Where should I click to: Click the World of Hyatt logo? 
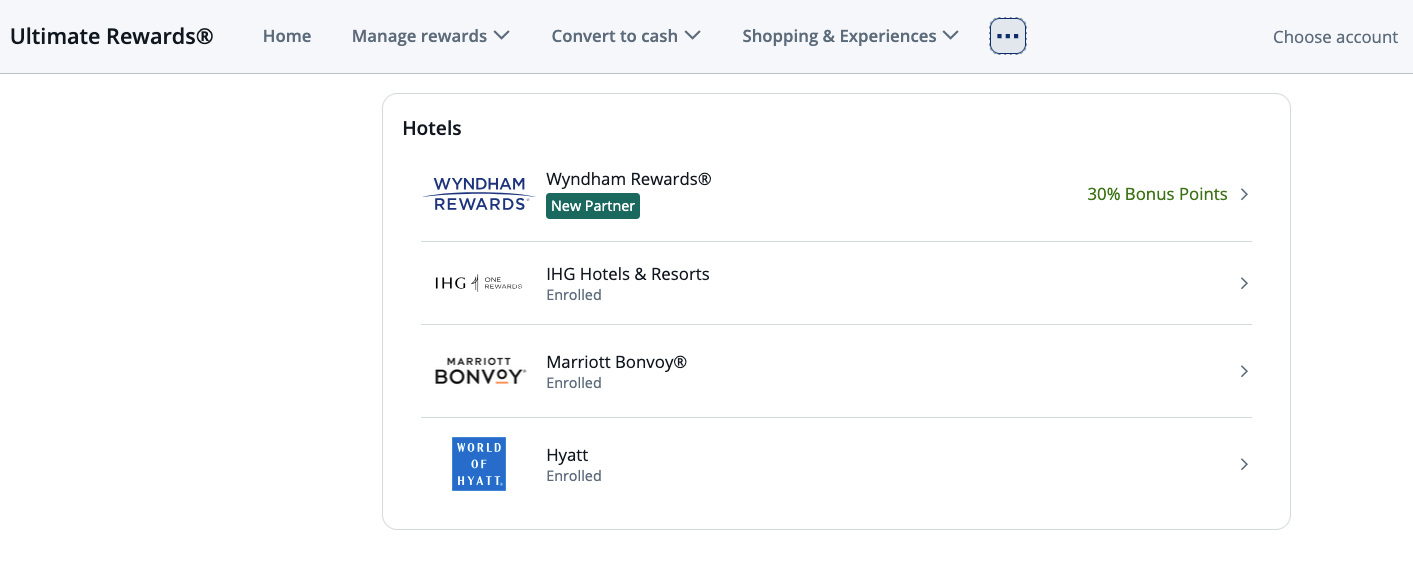(x=479, y=464)
